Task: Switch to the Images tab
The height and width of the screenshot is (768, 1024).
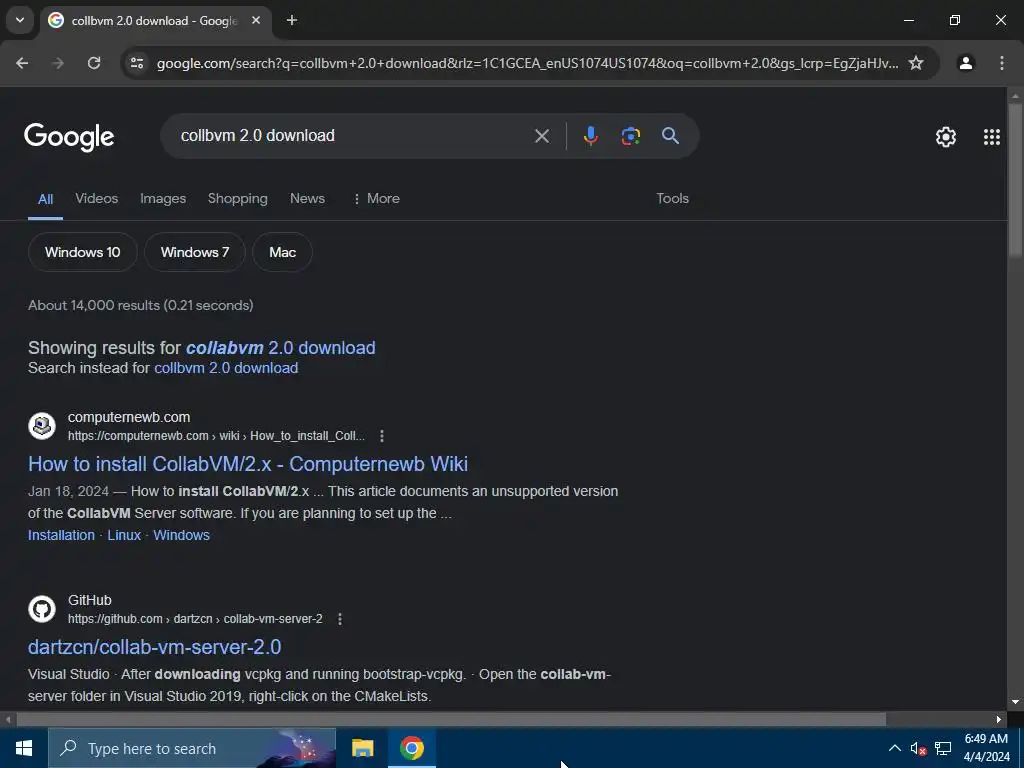Action: (163, 199)
